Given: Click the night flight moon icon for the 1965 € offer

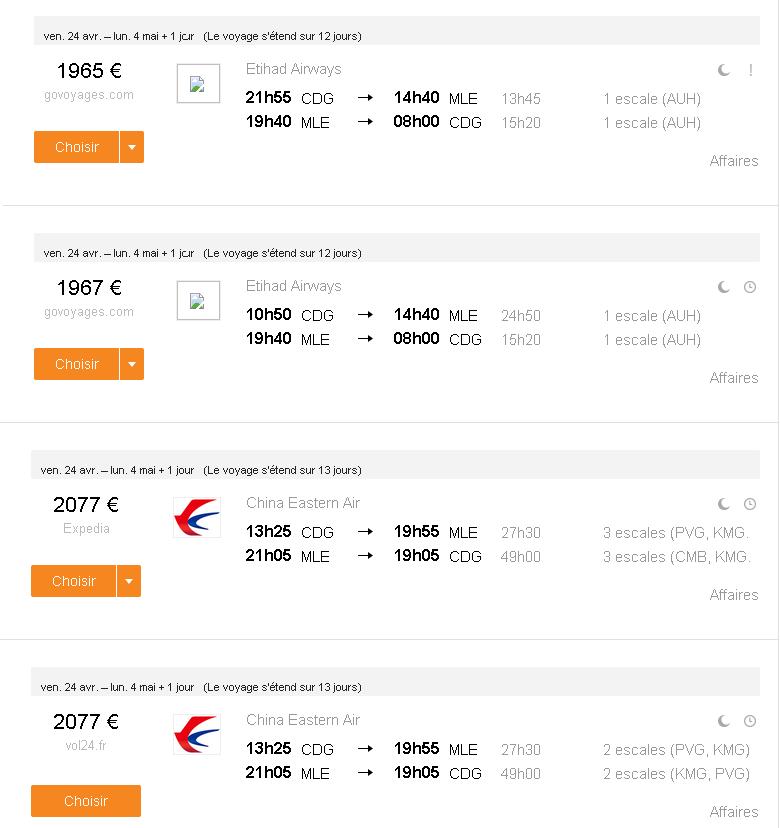Looking at the screenshot, I should coord(723,70).
